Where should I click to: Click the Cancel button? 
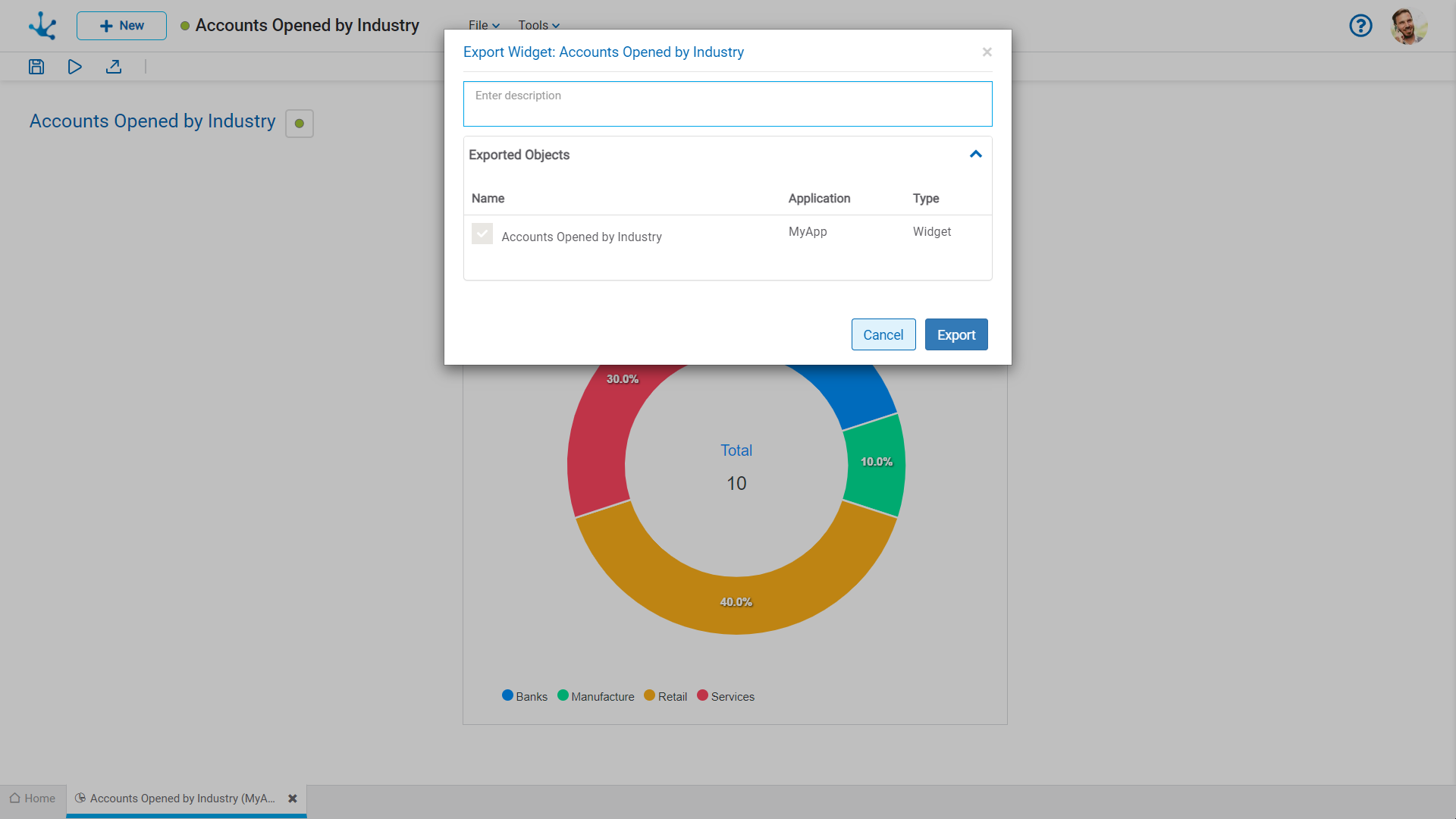pyautogui.click(x=883, y=334)
